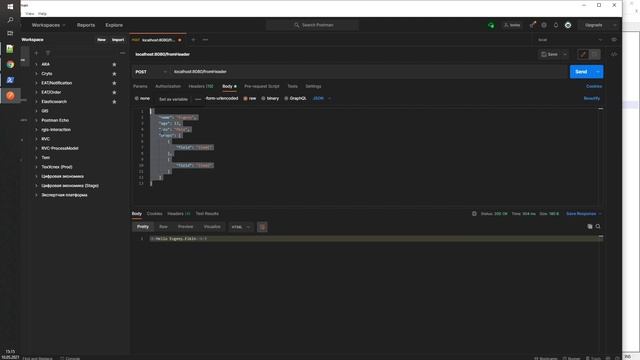Switch response view to Raw
This screenshot has height=360, width=640.
(163, 227)
